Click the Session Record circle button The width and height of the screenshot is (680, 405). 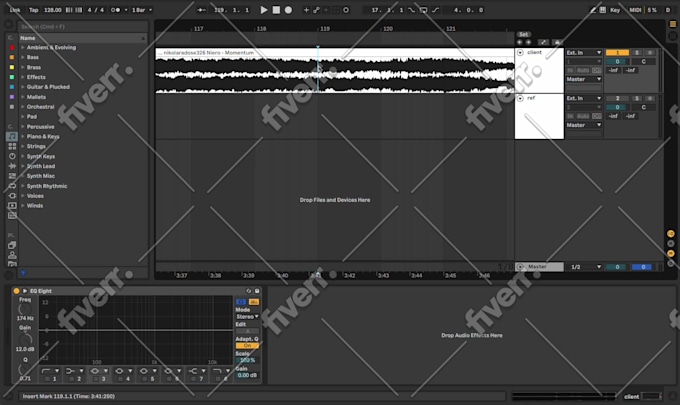click(x=346, y=10)
